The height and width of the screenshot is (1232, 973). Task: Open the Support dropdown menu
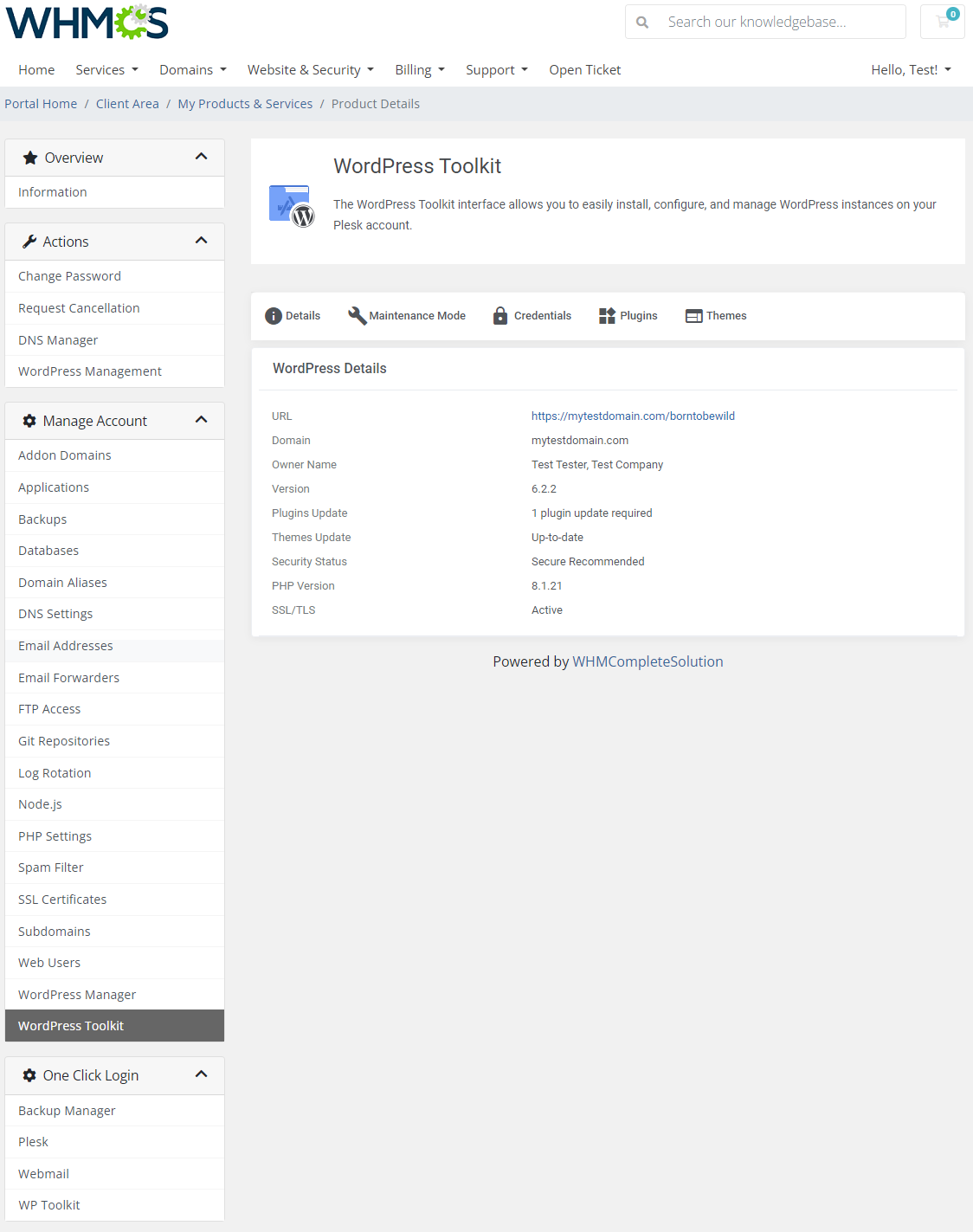tap(496, 70)
